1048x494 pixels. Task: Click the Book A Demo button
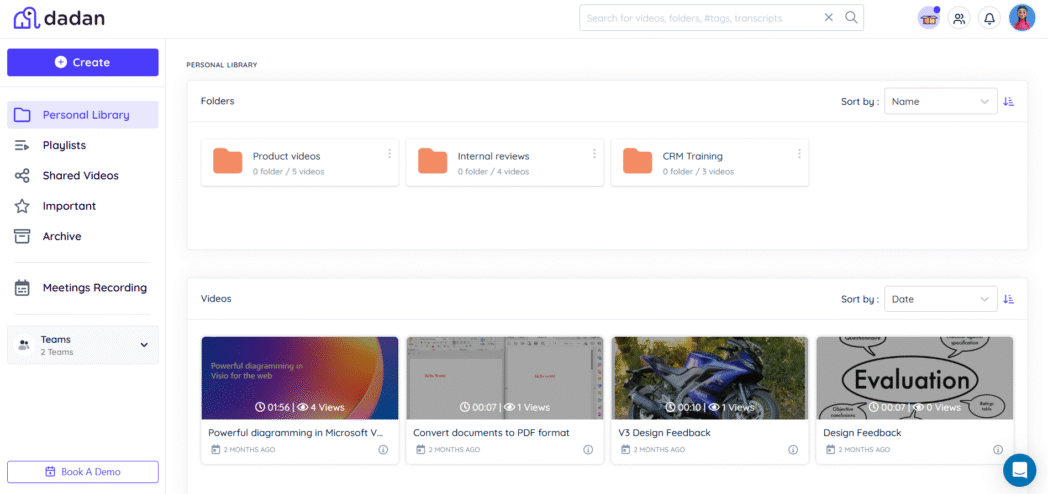[x=83, y=472]
